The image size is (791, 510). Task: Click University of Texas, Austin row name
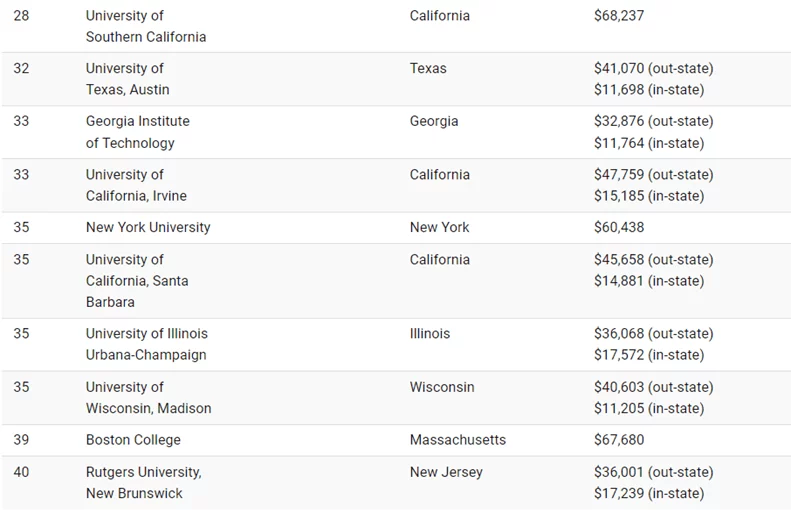coord(128,79)
